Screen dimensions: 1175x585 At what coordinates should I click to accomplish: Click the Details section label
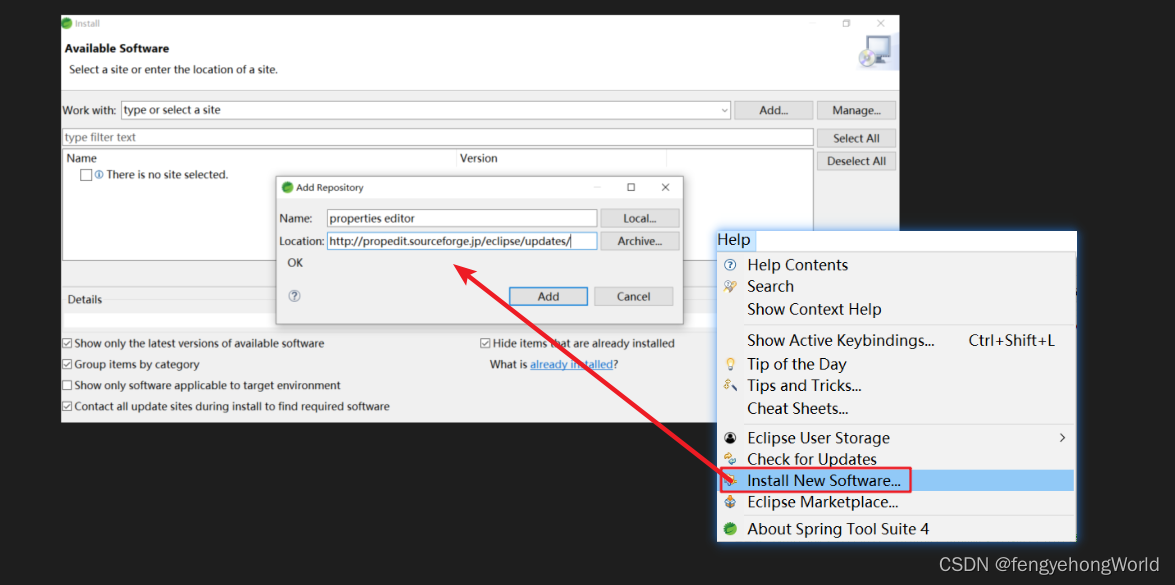pos(85,299)
